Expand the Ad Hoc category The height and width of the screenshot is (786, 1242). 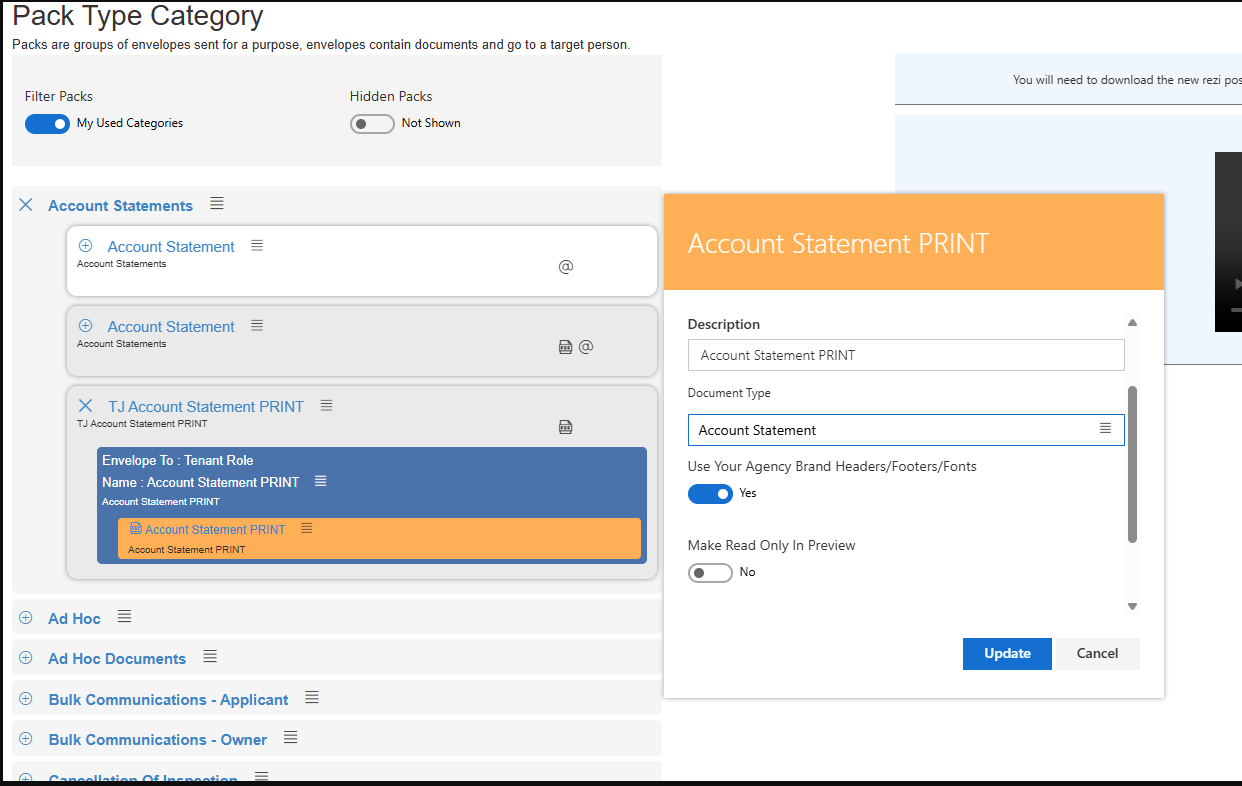[26, 618]
